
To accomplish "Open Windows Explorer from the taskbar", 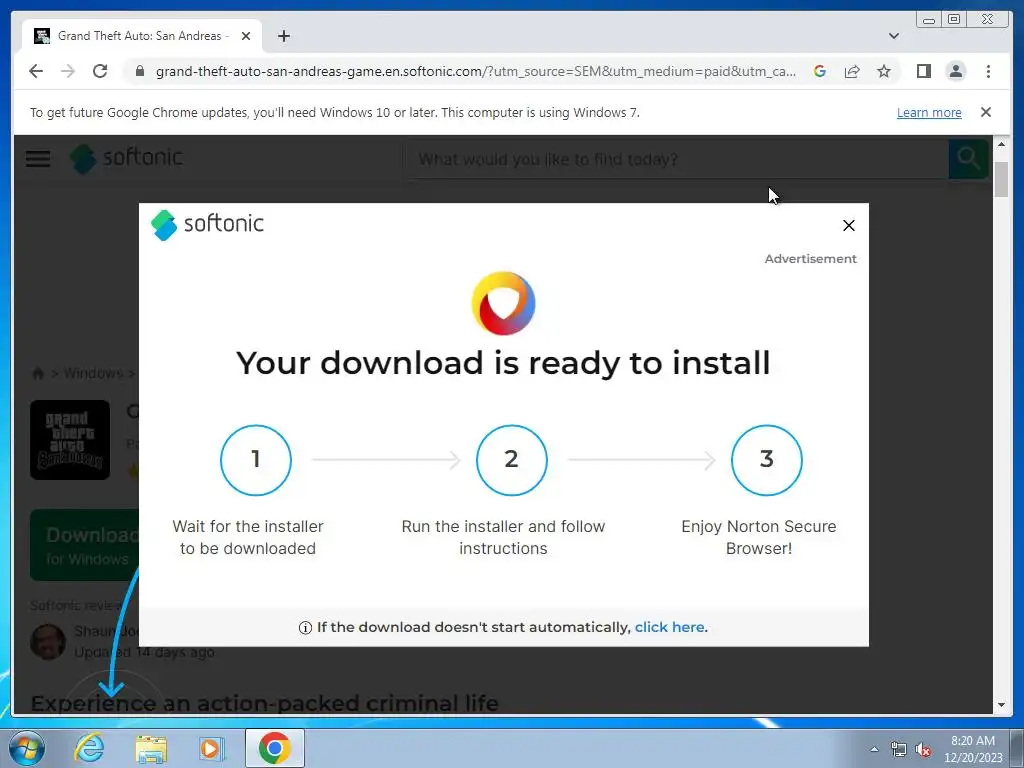I will (x=151, y=748).
